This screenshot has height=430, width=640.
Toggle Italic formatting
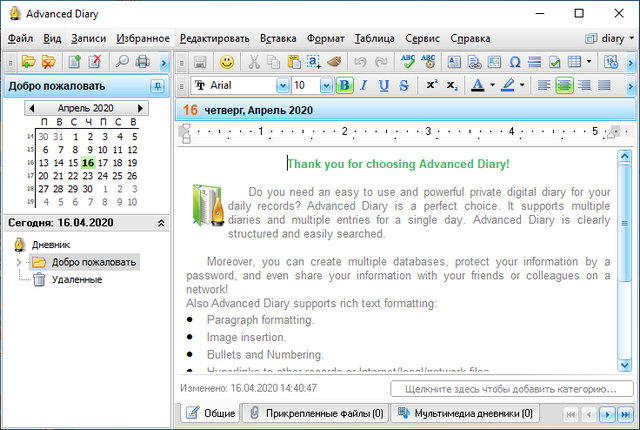[x=364, y=86]
